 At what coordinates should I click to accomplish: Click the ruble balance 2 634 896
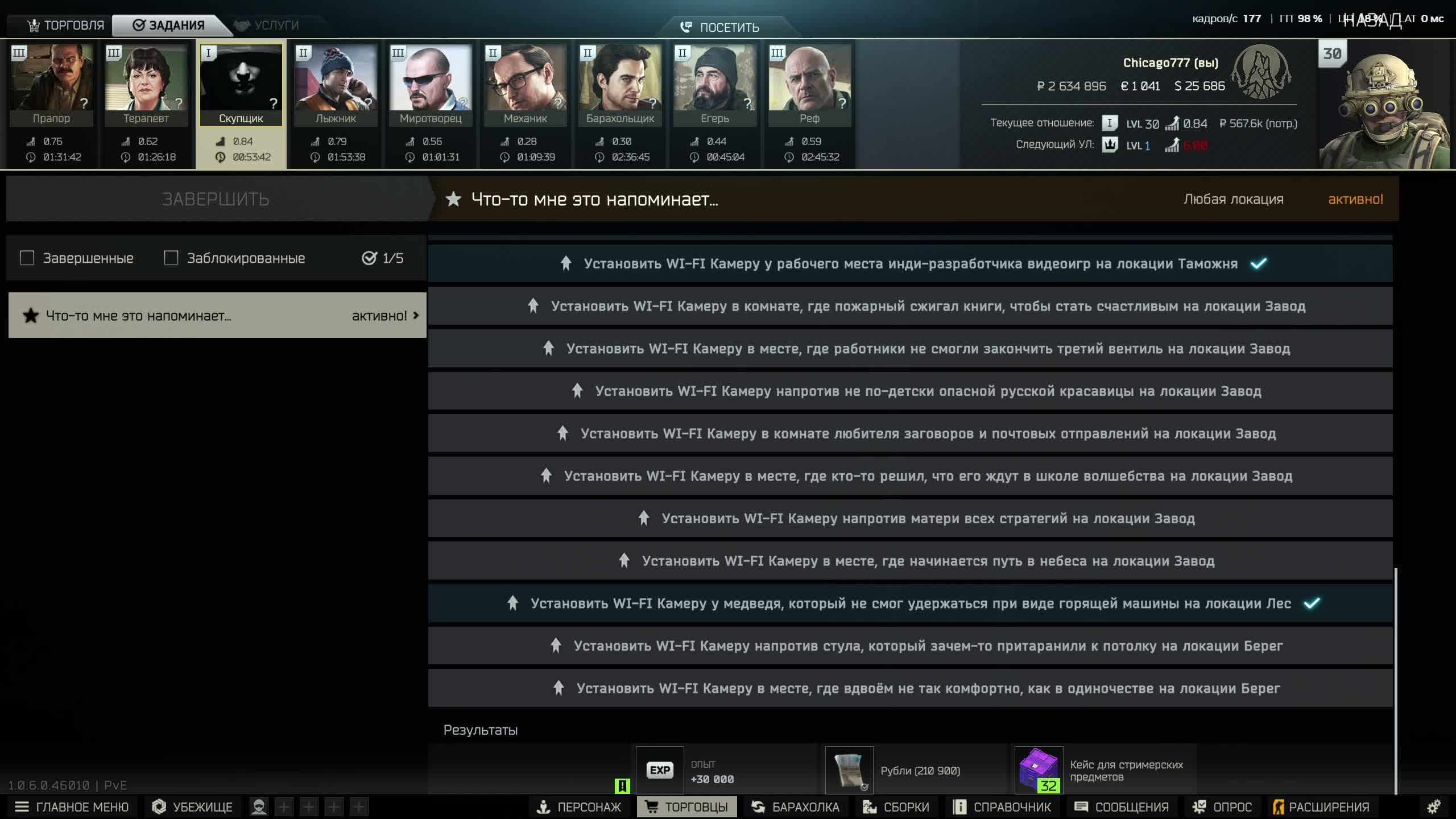[1071, 86]
